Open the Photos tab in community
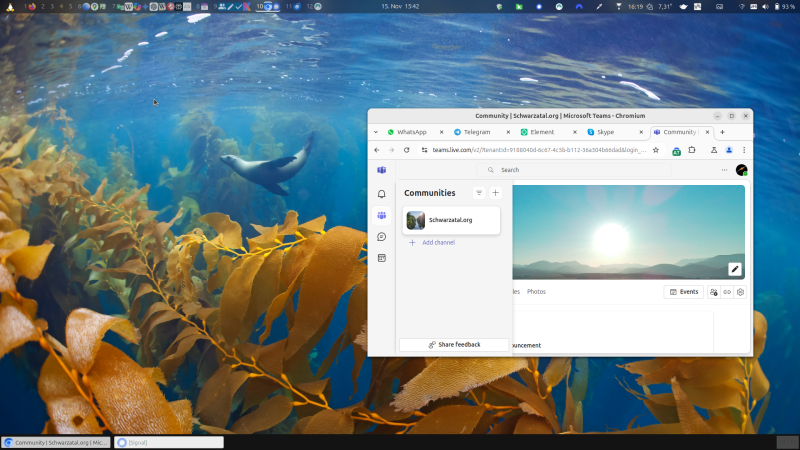Screen dimensions: 800x450 click(x=536, y=292)
